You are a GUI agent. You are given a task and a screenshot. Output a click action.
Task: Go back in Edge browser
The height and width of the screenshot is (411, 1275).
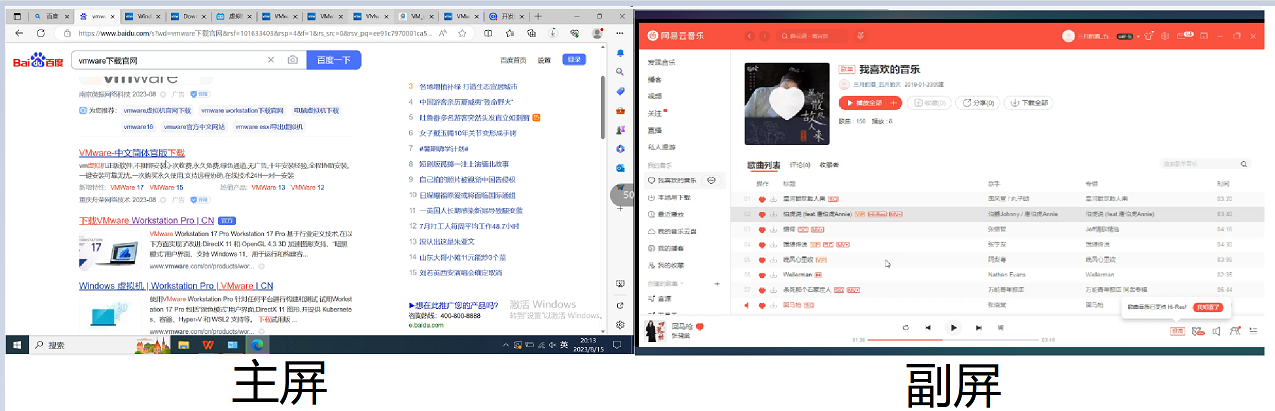17,33
